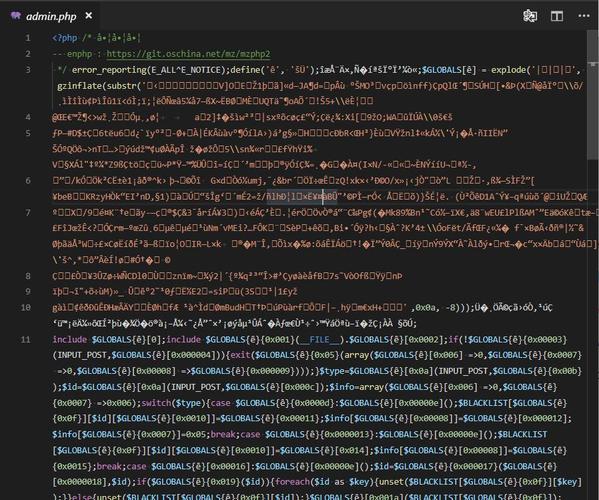Open the More Actions ellipsis menu
599x500 pixels.
pos(584,16)
